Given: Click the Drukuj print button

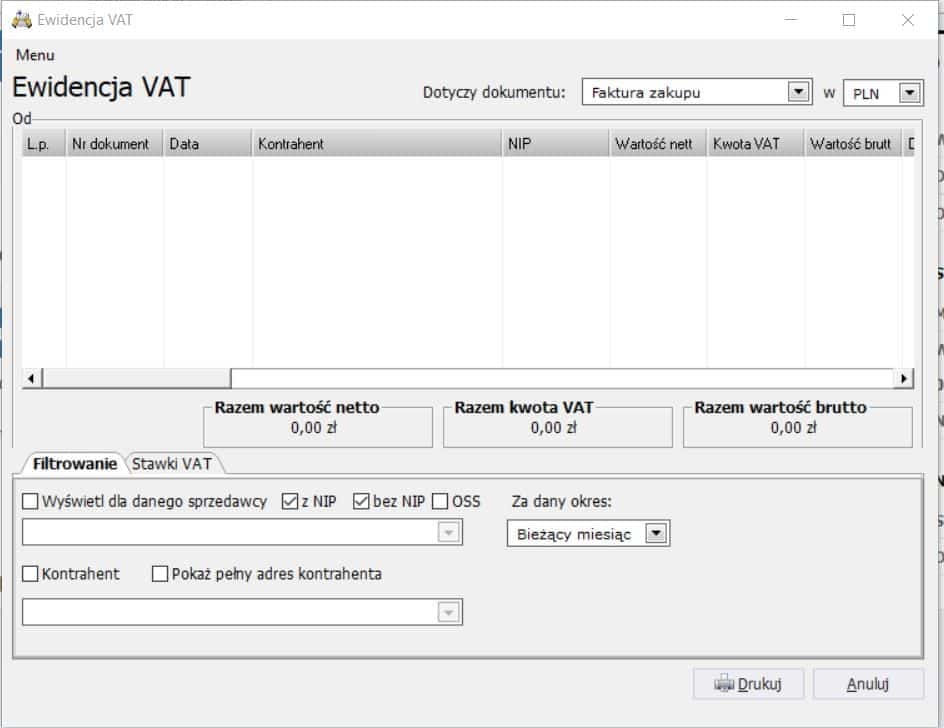Looking at the screenshot, I should tap(746, 684).
